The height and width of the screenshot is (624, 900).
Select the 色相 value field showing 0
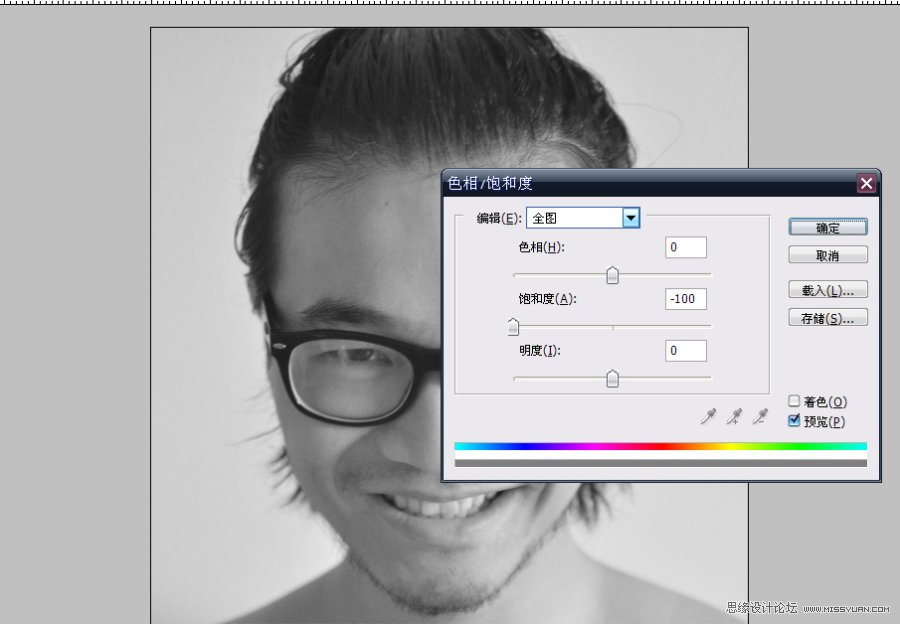[x=685, y=247]
